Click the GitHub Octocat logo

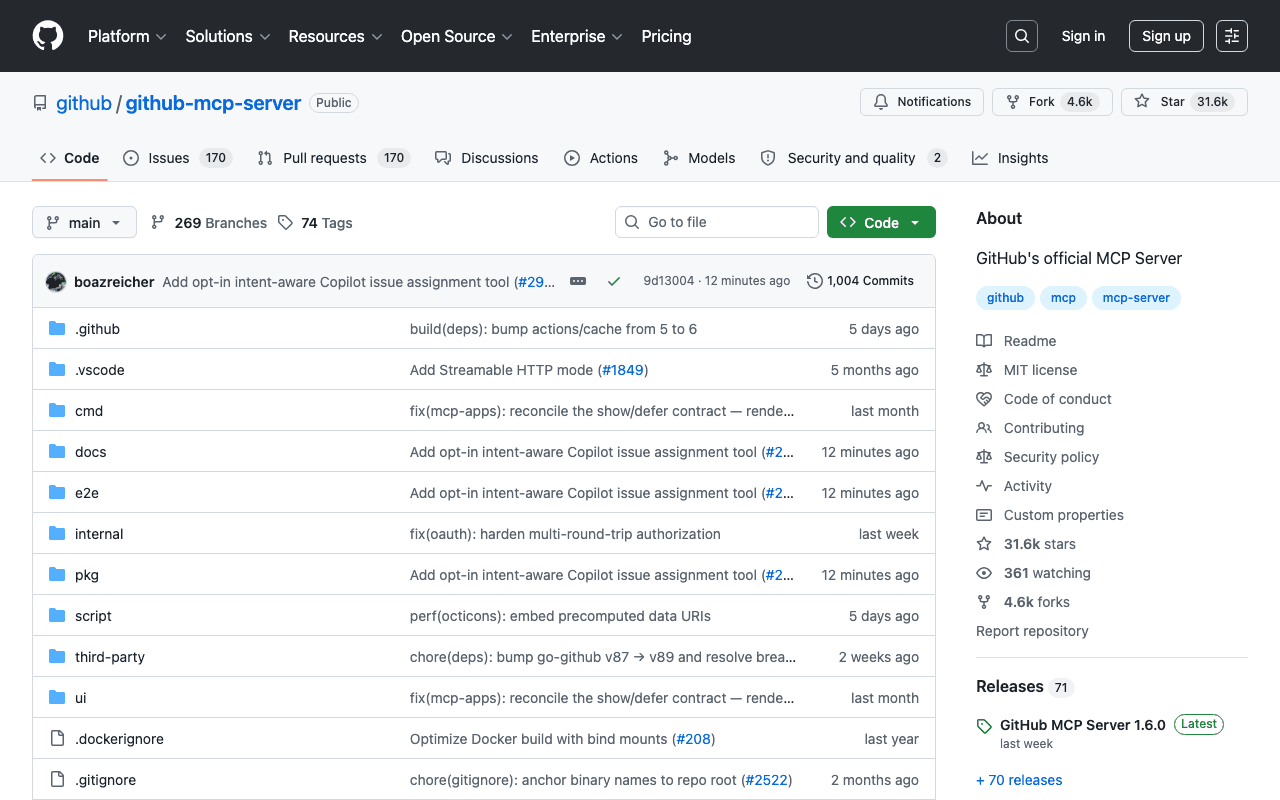coord(48,36)
